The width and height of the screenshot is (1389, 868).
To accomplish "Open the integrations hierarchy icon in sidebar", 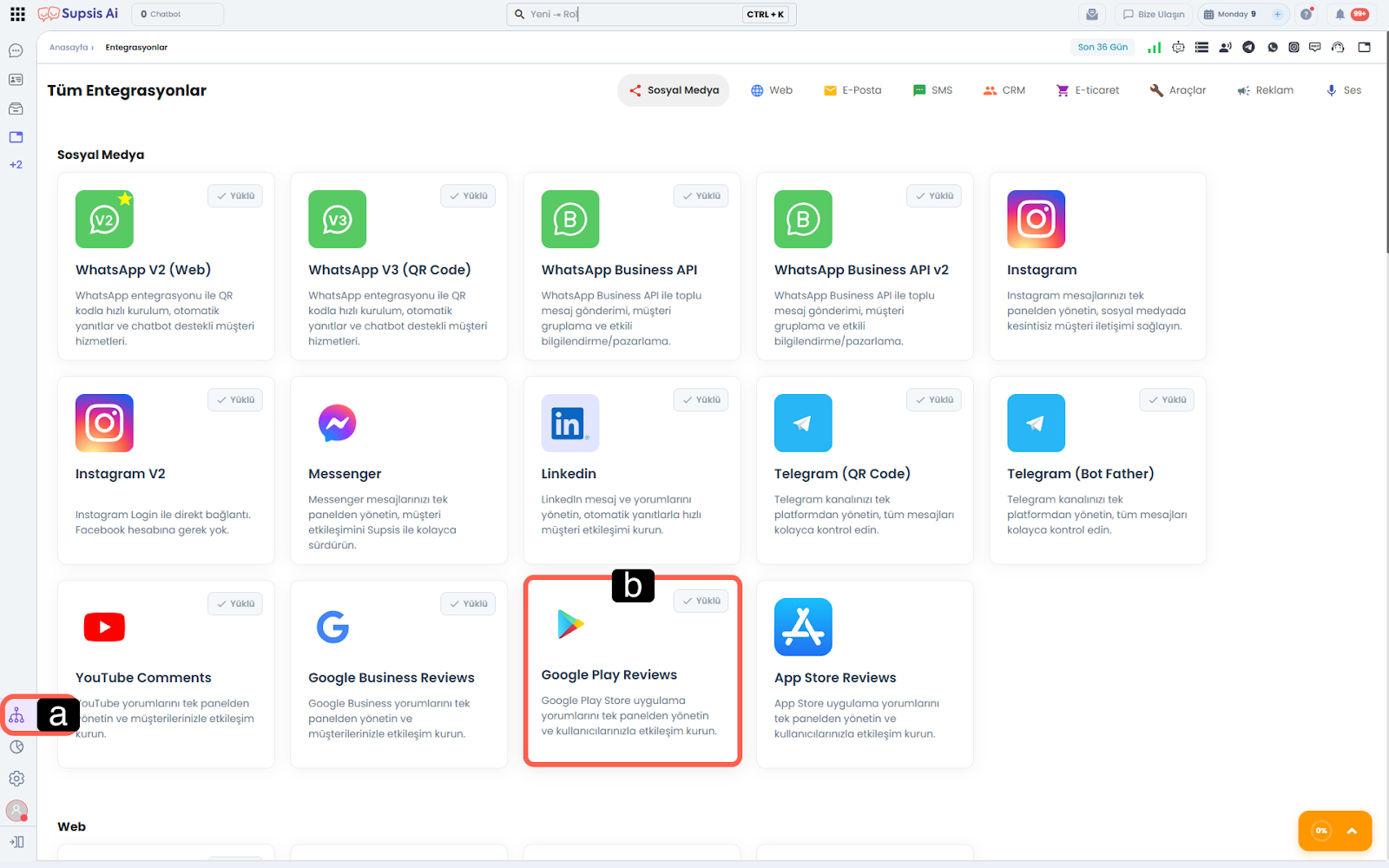I will coord(16,715).
